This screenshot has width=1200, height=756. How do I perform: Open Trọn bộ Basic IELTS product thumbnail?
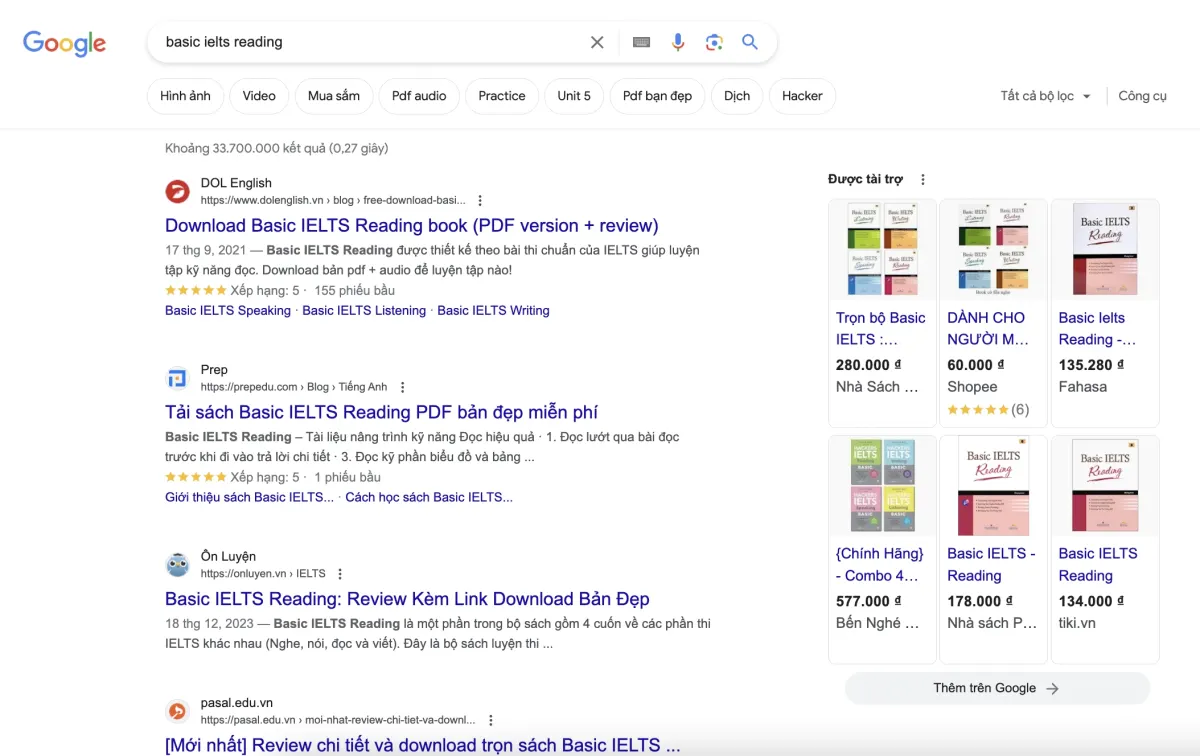coord(882,249)
